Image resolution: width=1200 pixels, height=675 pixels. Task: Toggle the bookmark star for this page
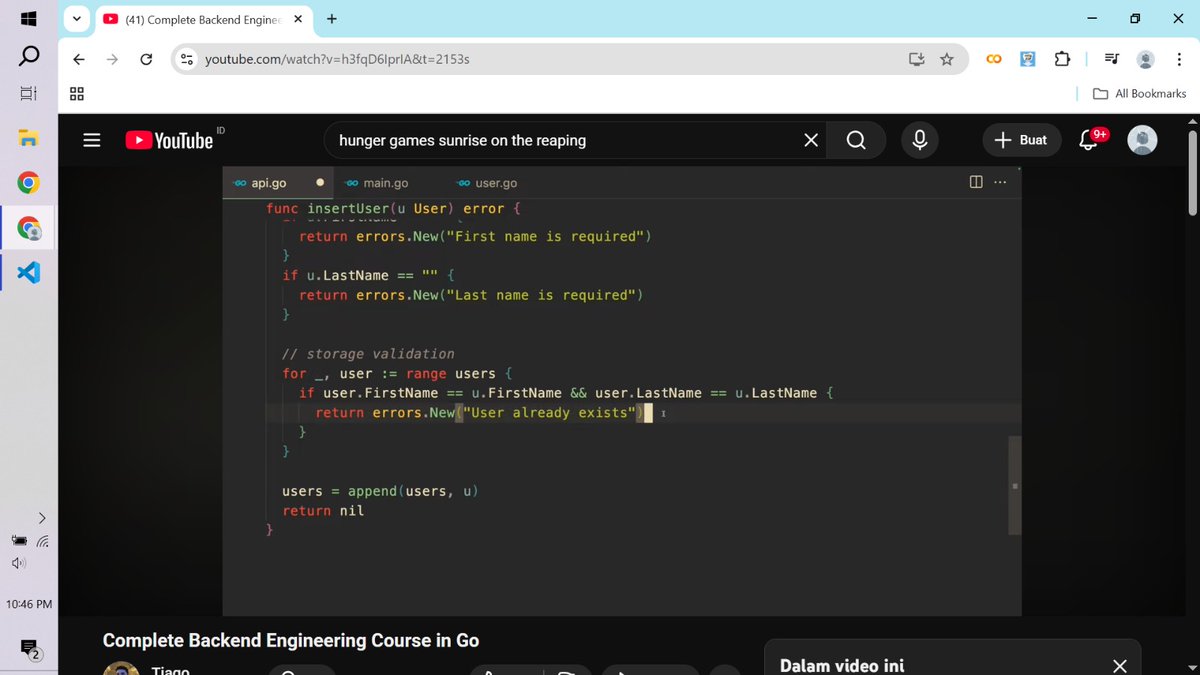pos(946,59)
